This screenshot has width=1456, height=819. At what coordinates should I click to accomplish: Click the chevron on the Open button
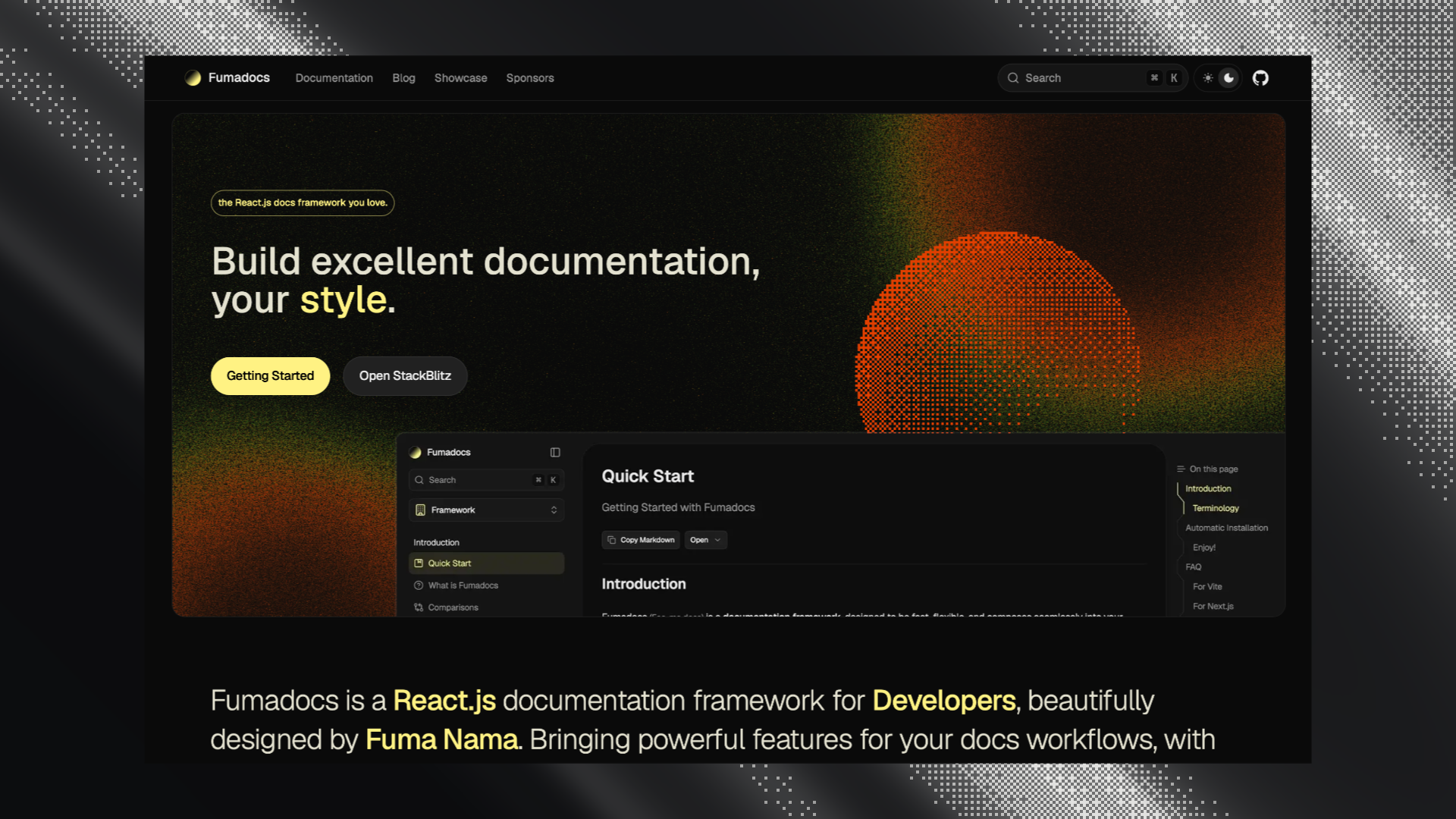click(717, 540)
